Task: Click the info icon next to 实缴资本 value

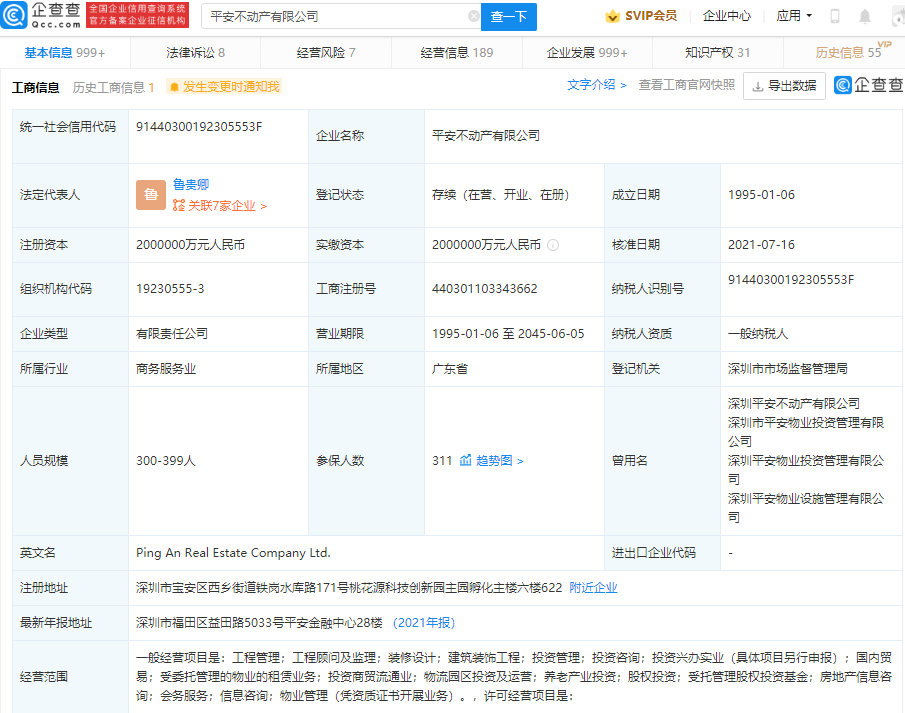Action: click(x=553, y=245)
